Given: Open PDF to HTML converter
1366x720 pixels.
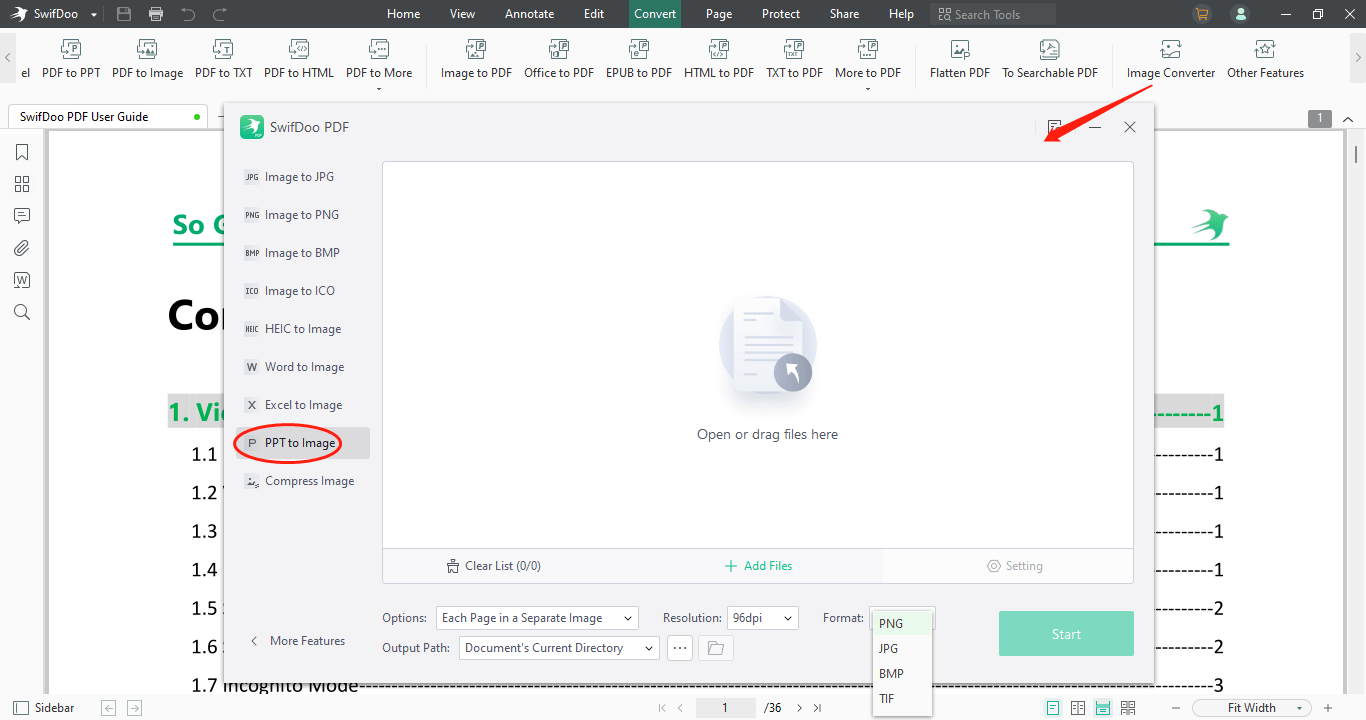Looking at the screenshot, I should 299,59.
